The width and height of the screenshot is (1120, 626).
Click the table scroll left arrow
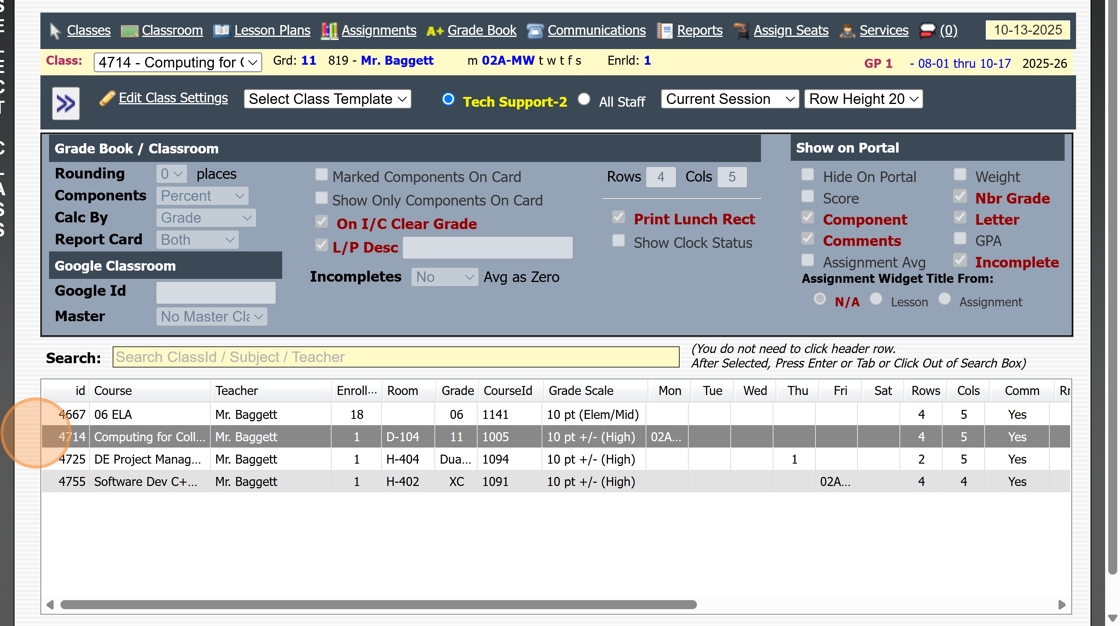click(50, 605)
